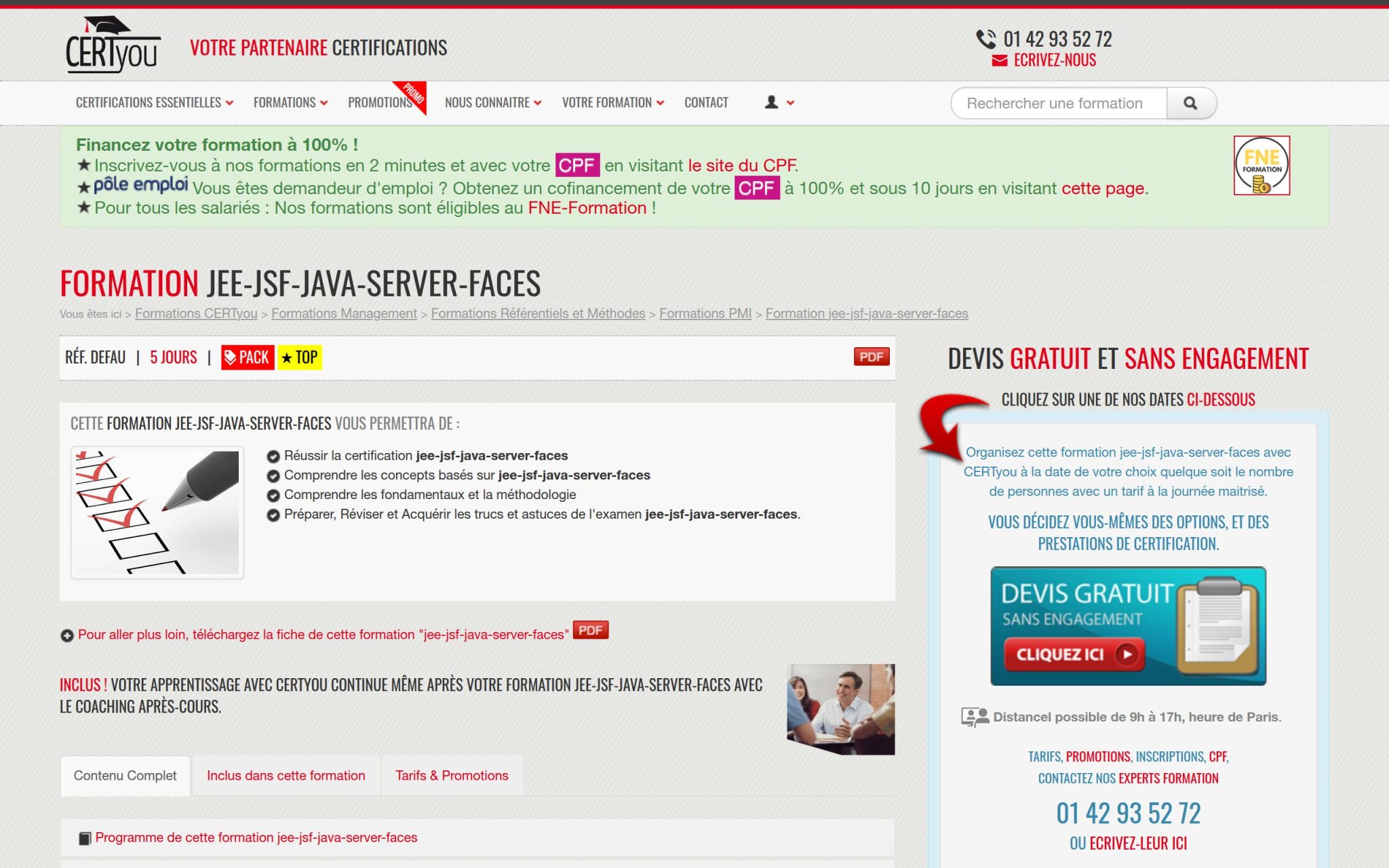Click 'Financez votre formation à 100% !' heading
Screen dimensions: 1389x868
pyautogui.click(x=217, y=144)
